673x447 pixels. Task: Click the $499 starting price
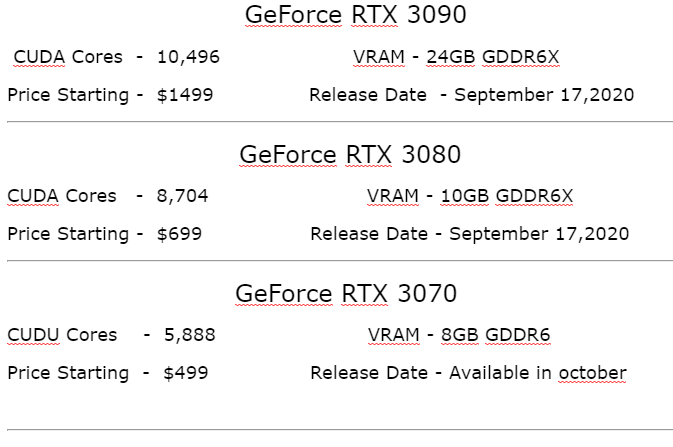point(186,373)
